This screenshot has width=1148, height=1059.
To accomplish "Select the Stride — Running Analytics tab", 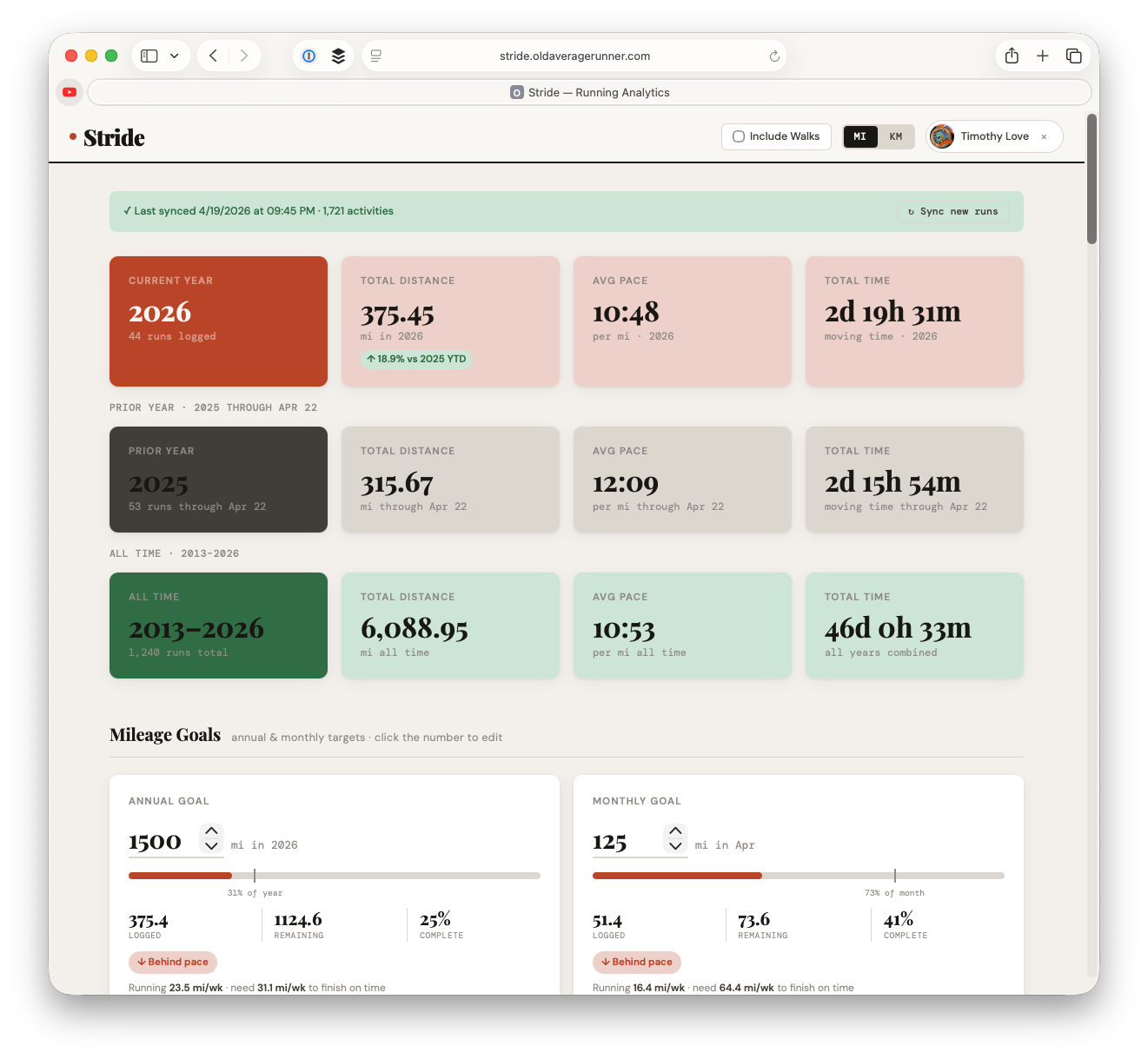I will (589, 92).
